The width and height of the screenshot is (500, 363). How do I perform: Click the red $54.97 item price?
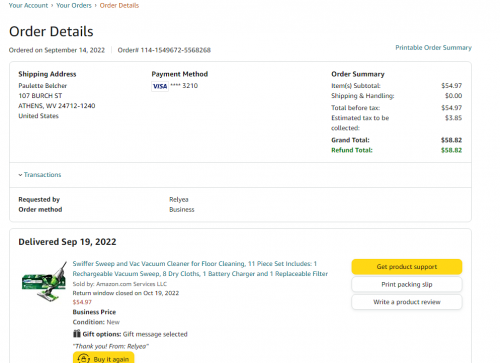82,302
